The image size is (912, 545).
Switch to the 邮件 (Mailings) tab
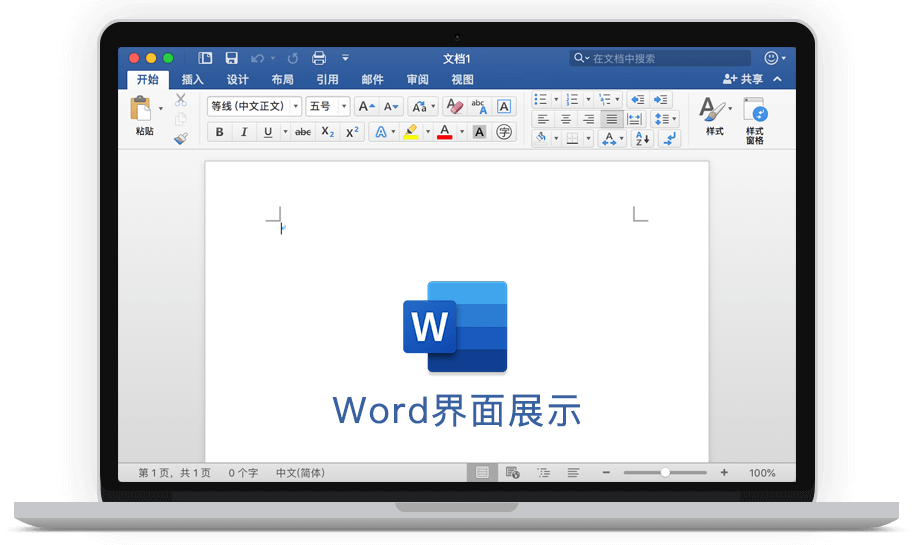click(x=372, y=80)
